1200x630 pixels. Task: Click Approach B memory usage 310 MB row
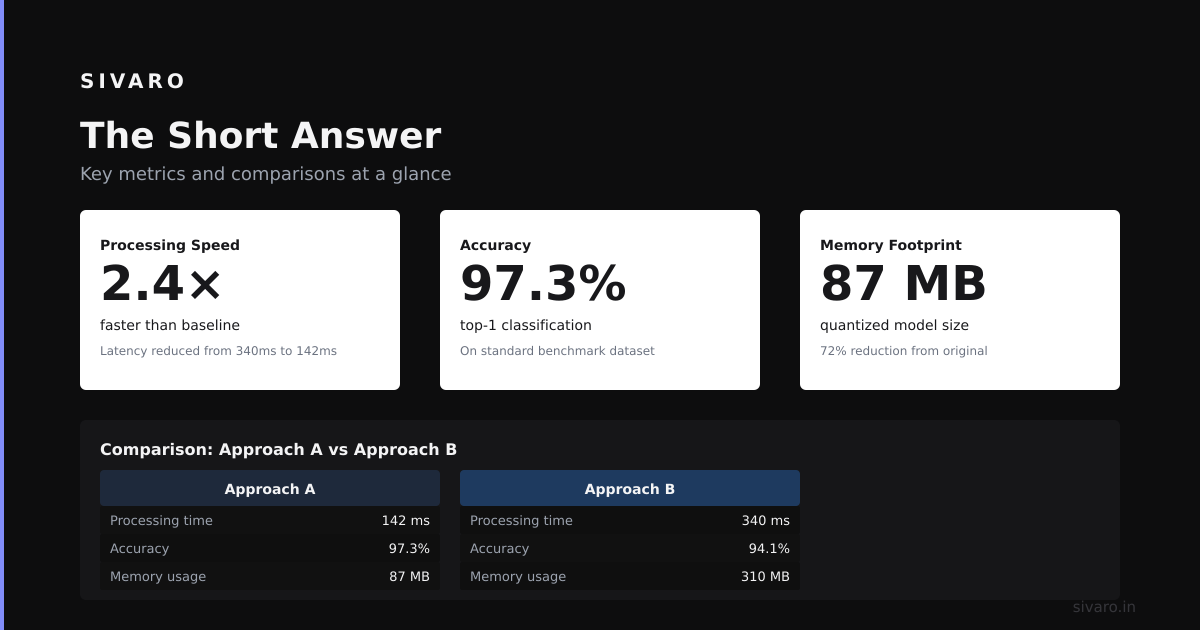click(630, 576)
